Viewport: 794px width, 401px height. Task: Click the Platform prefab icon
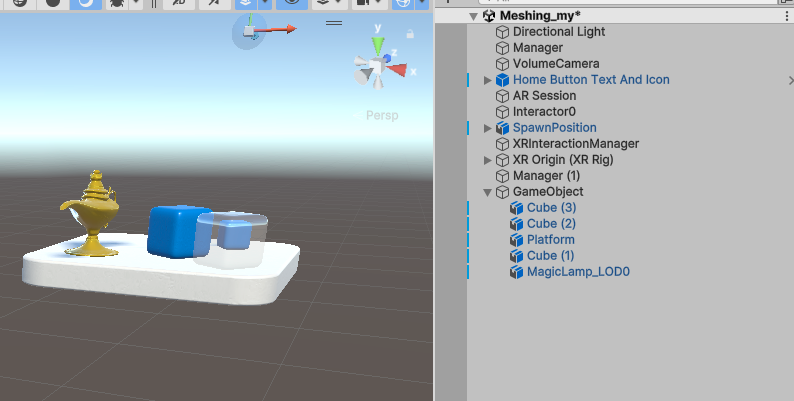tap(517, 240)
